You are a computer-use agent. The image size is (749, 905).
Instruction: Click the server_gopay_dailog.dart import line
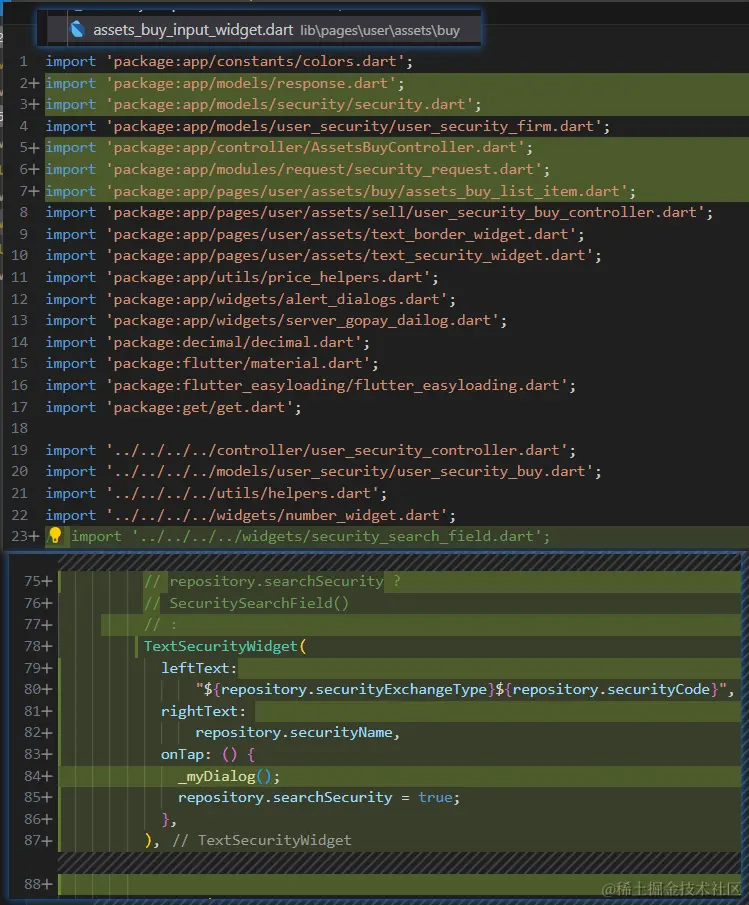coord(276,320)
